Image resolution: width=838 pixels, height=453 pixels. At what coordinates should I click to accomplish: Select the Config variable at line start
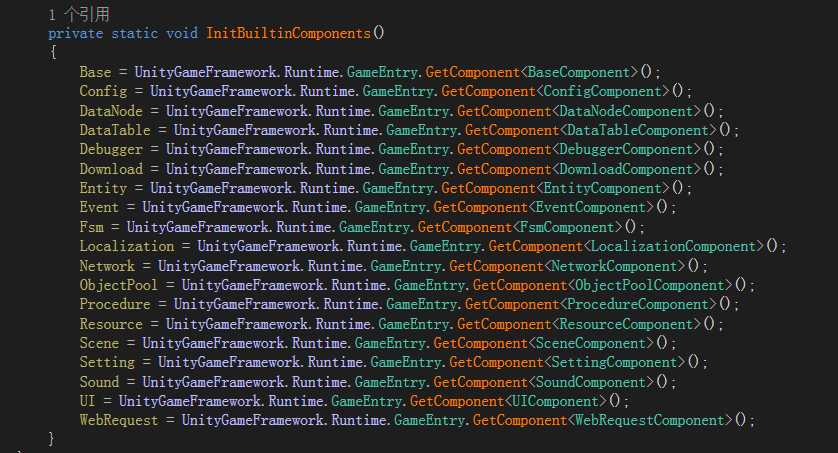[x=103, y=91]
